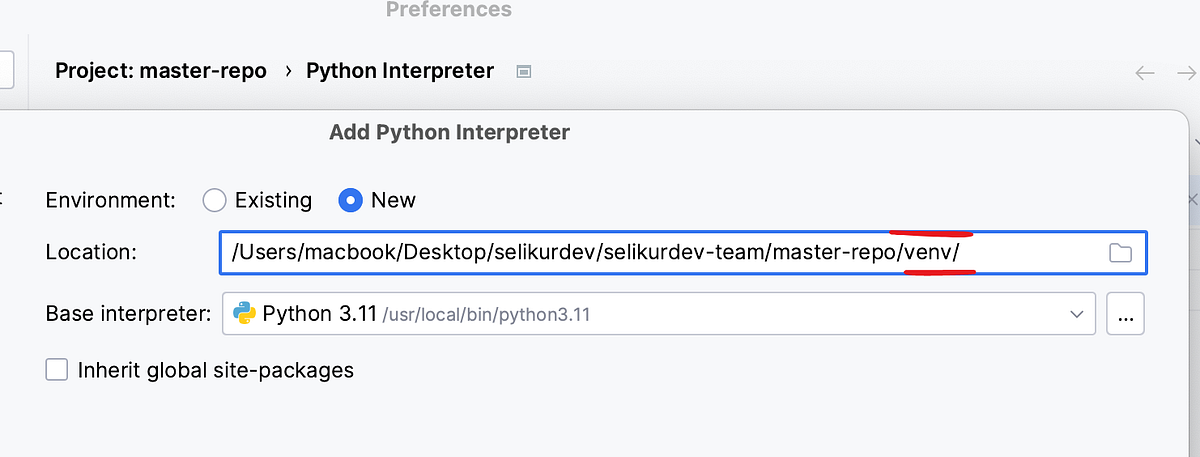
Task: Click the project-level settings icon beside Python Interpreter
Action: pos(523,72)
